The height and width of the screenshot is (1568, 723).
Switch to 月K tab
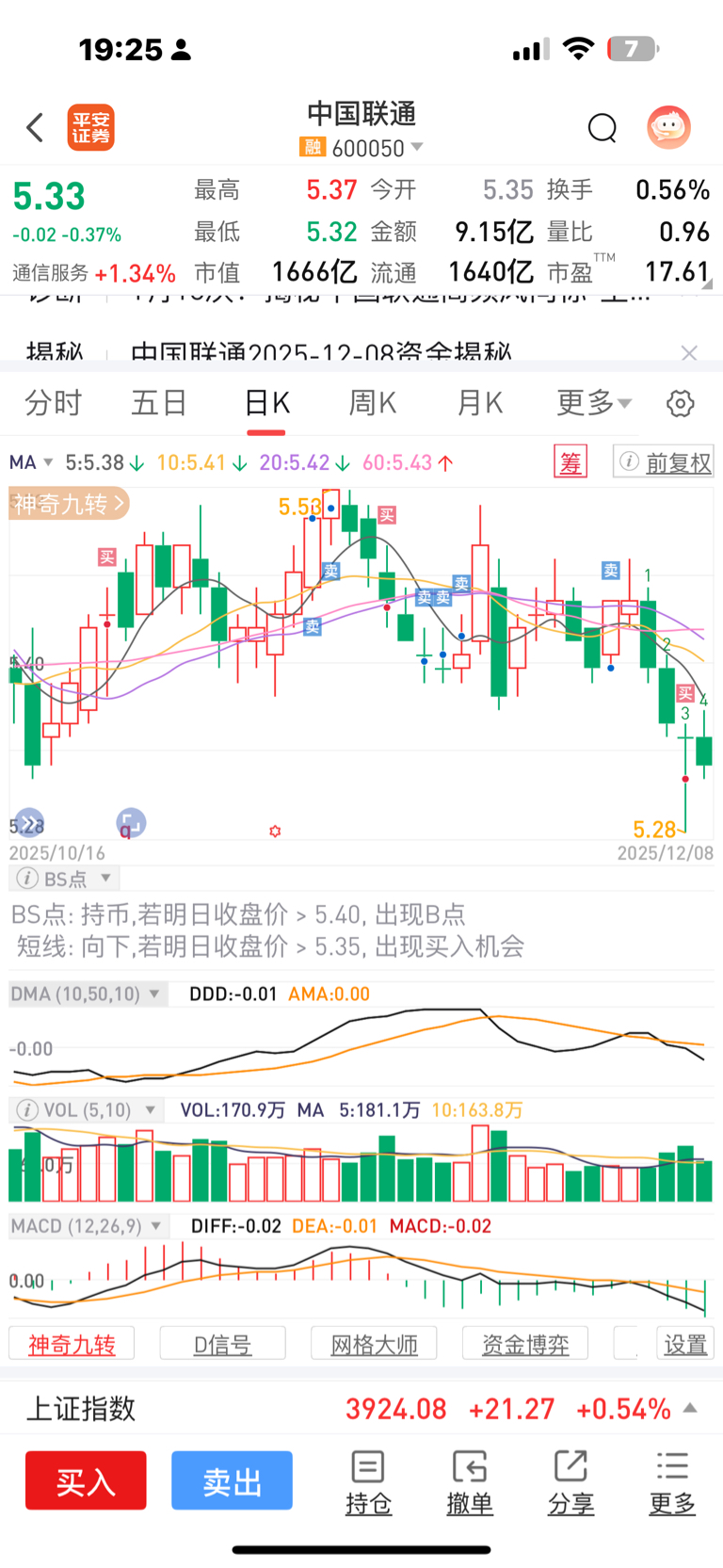click(480, 403)
